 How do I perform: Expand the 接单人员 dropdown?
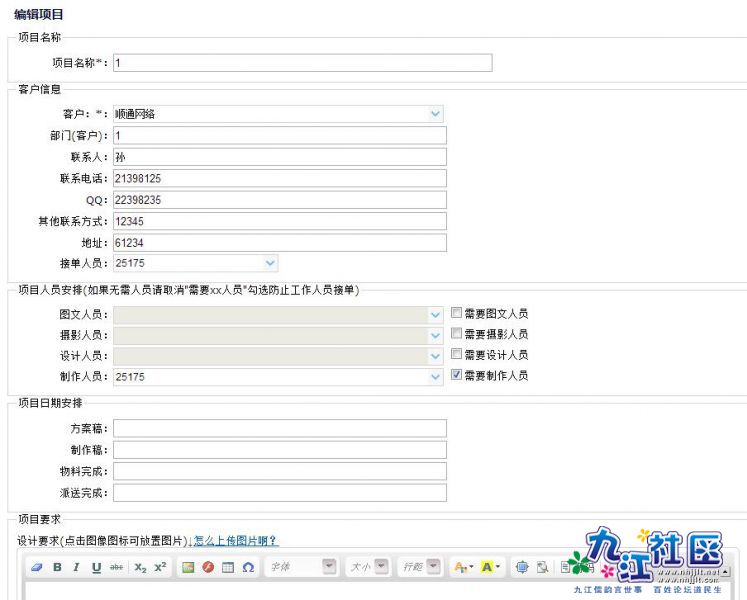(270, 263)
